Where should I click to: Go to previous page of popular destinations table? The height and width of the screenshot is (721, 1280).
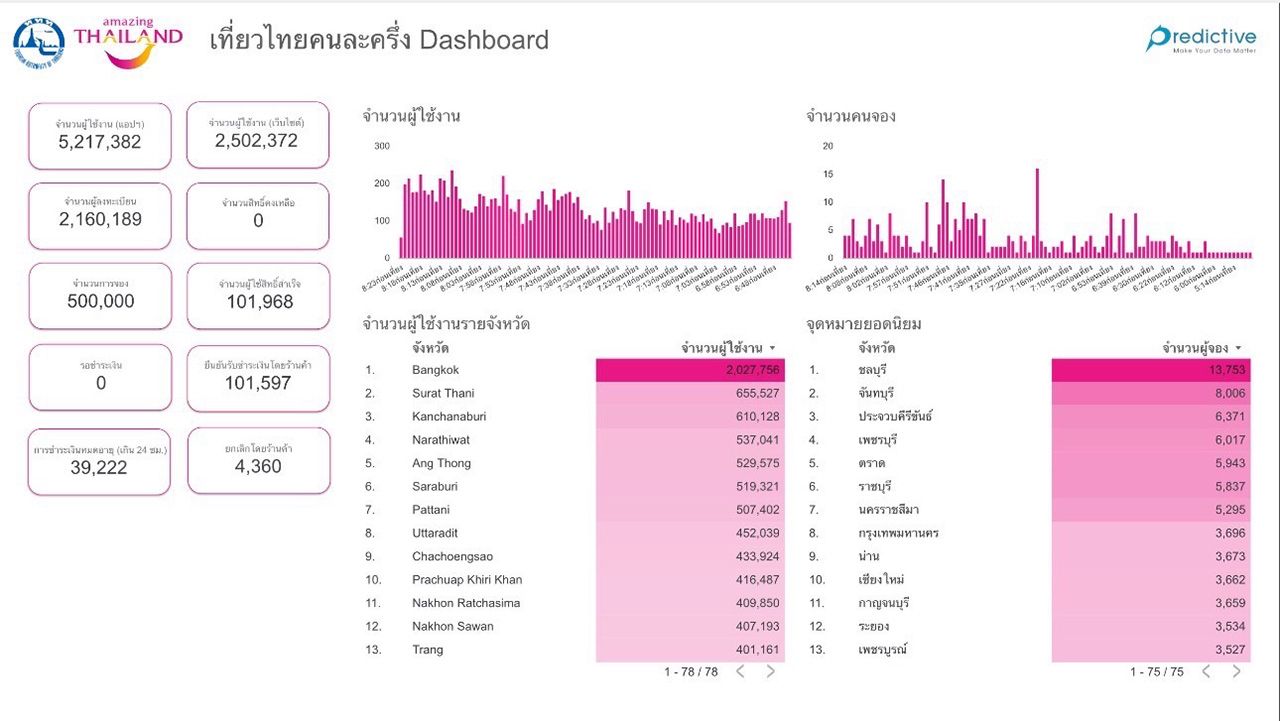click(x=1205, y=672)
